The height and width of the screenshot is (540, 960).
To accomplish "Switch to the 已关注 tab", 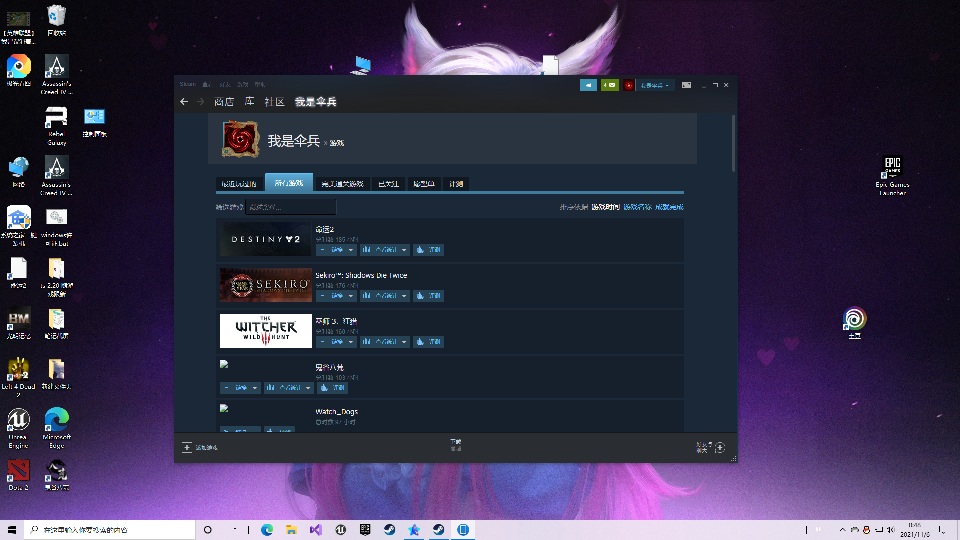I will click(x=388, y=184).
